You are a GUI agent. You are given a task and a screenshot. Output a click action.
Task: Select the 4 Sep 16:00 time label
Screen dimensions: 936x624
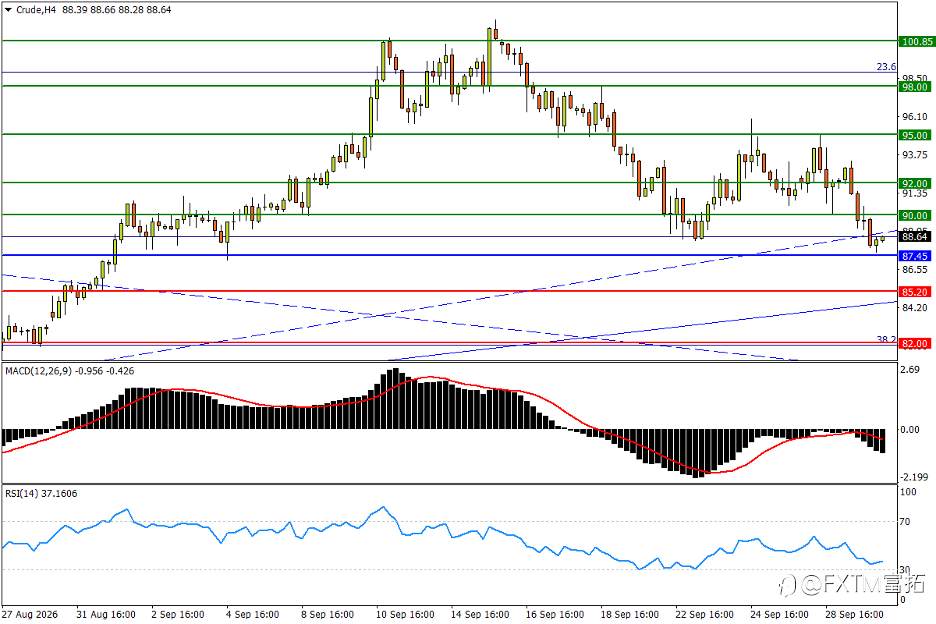tap(253, 614)
